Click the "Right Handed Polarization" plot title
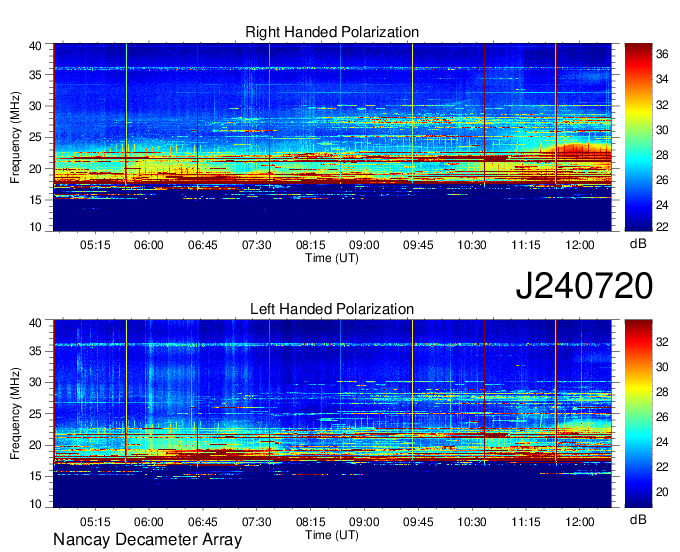The width and height of the screenshot is (680, 552). [332, 32]
